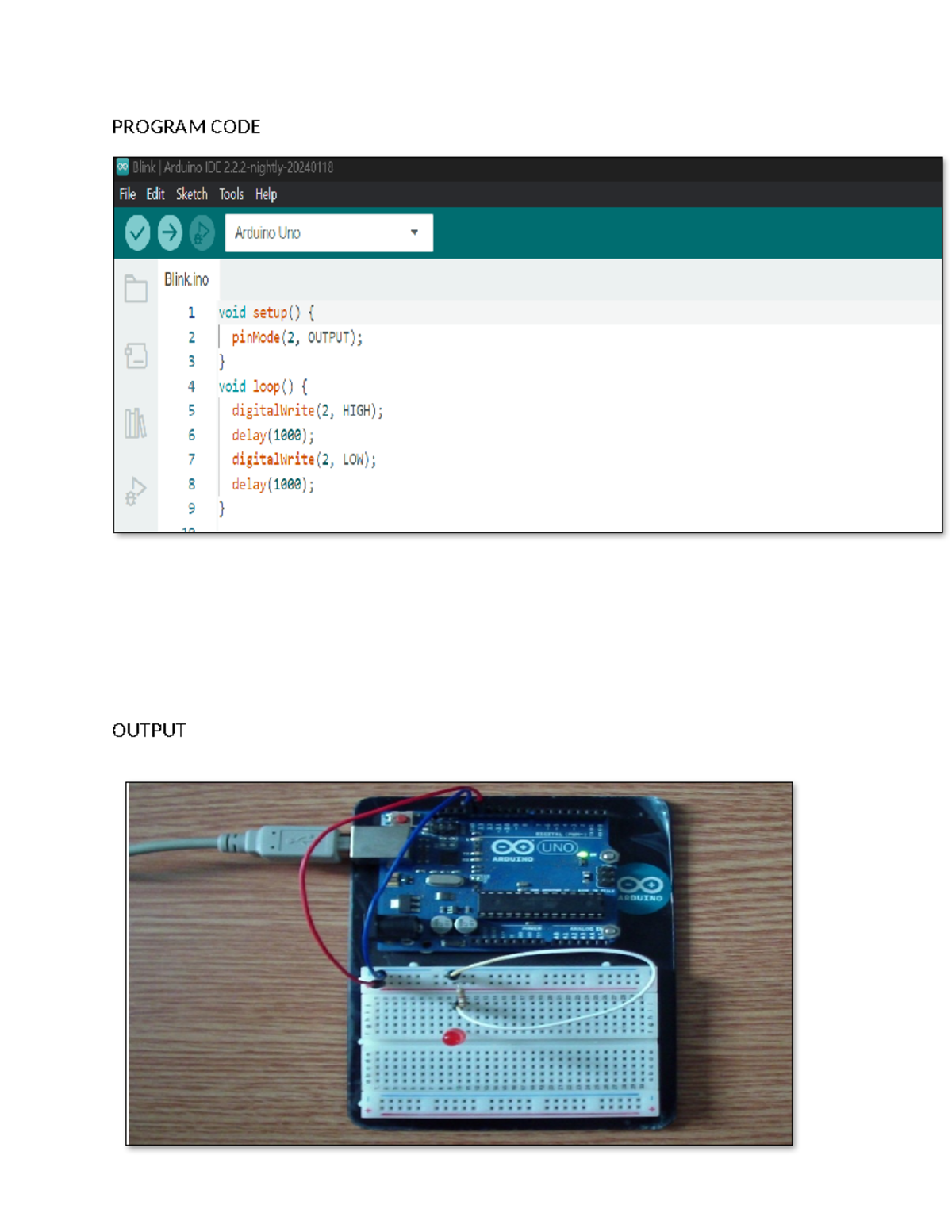
Task: Expand the board selector chevron arrow
Action: pos(416,232)
